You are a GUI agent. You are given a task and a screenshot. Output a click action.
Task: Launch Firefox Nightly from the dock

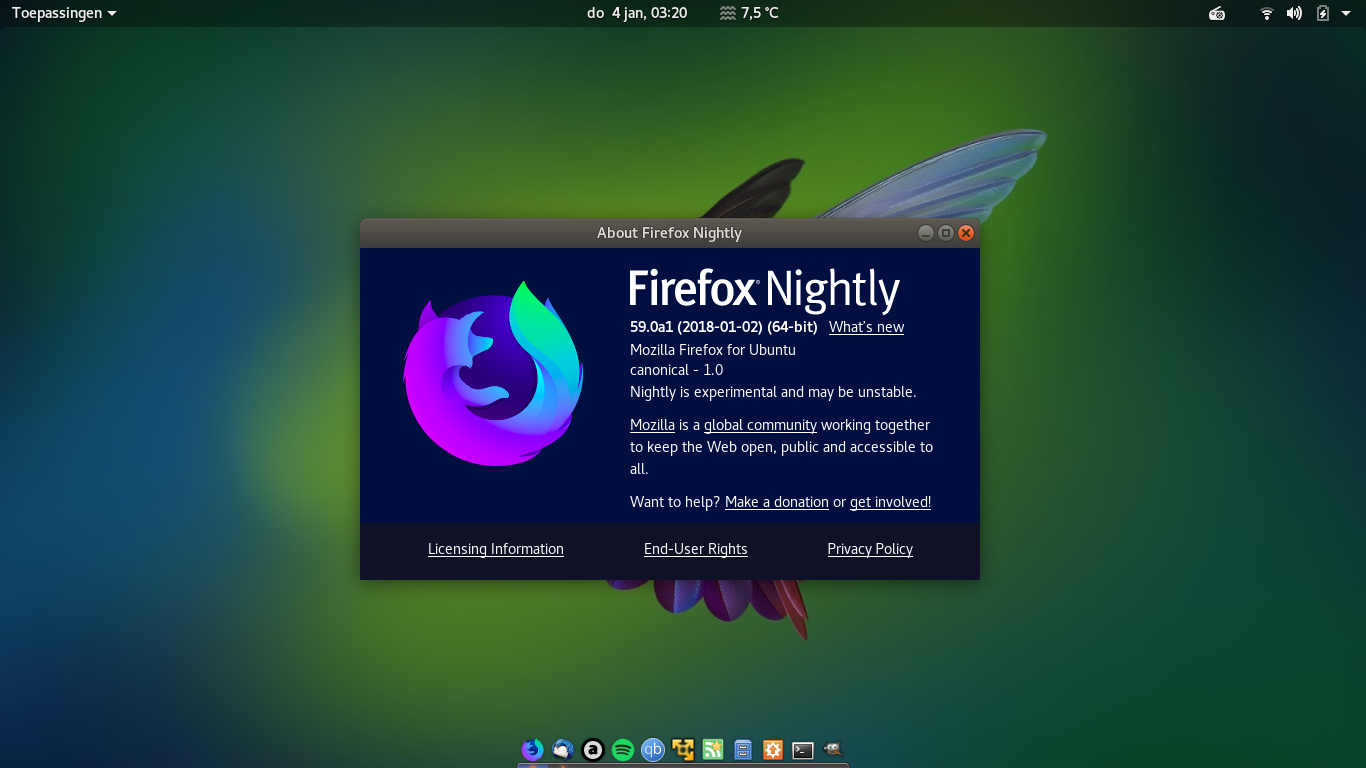533,749
